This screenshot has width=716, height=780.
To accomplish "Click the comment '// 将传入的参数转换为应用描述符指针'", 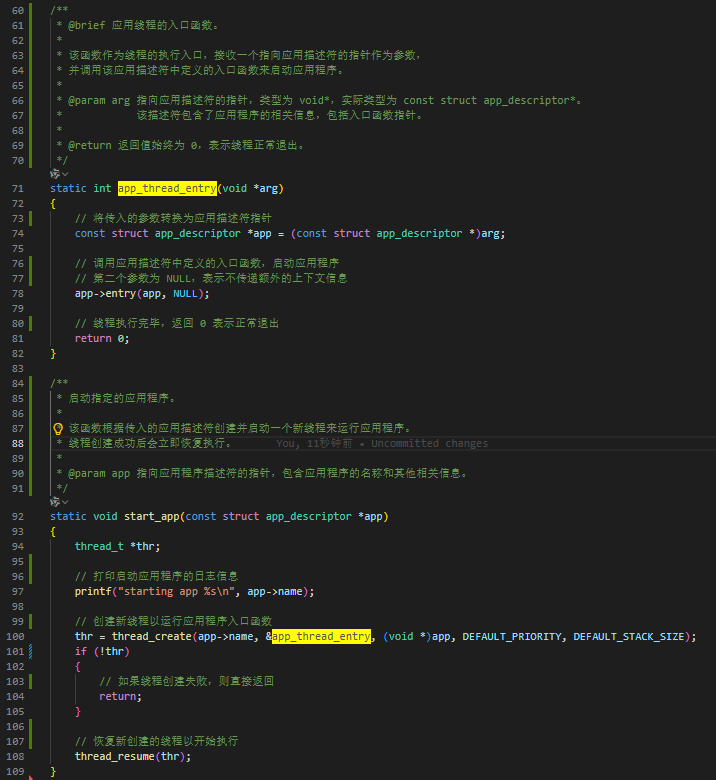I will pos(173,218).
